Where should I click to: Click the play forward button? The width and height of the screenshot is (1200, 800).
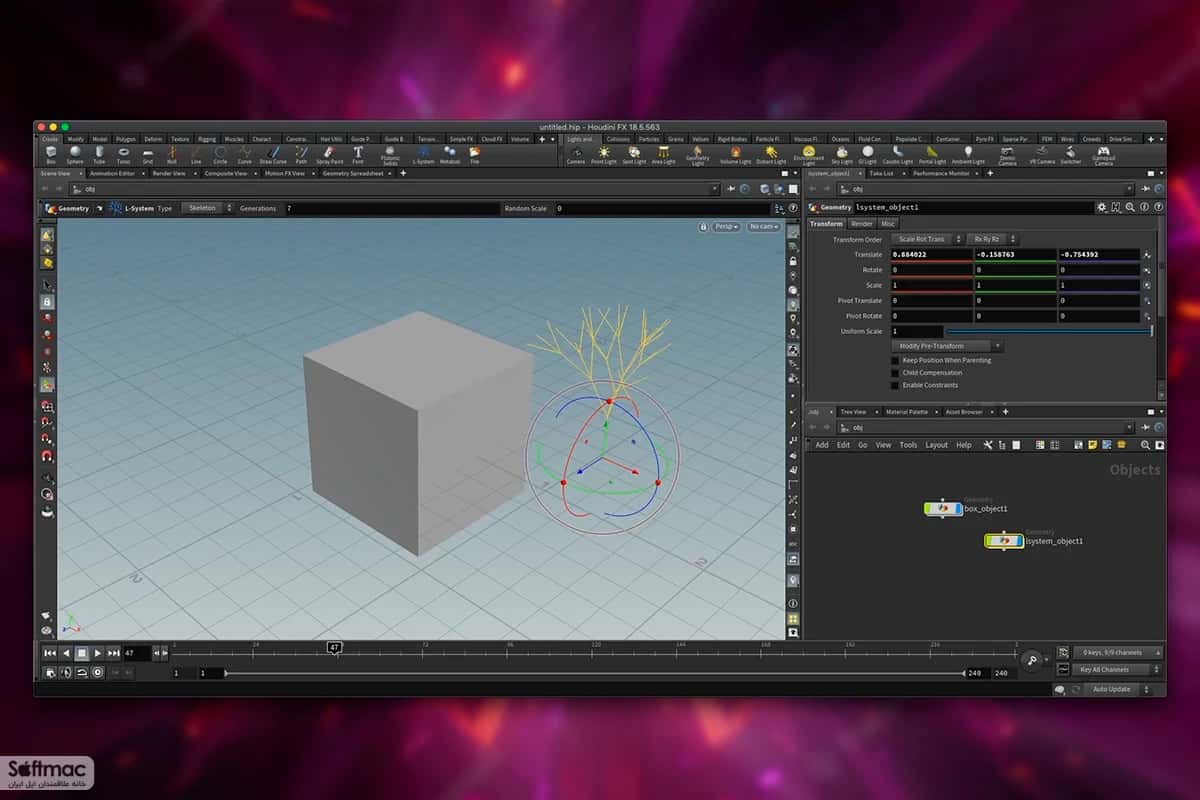(x=98, y=653)
